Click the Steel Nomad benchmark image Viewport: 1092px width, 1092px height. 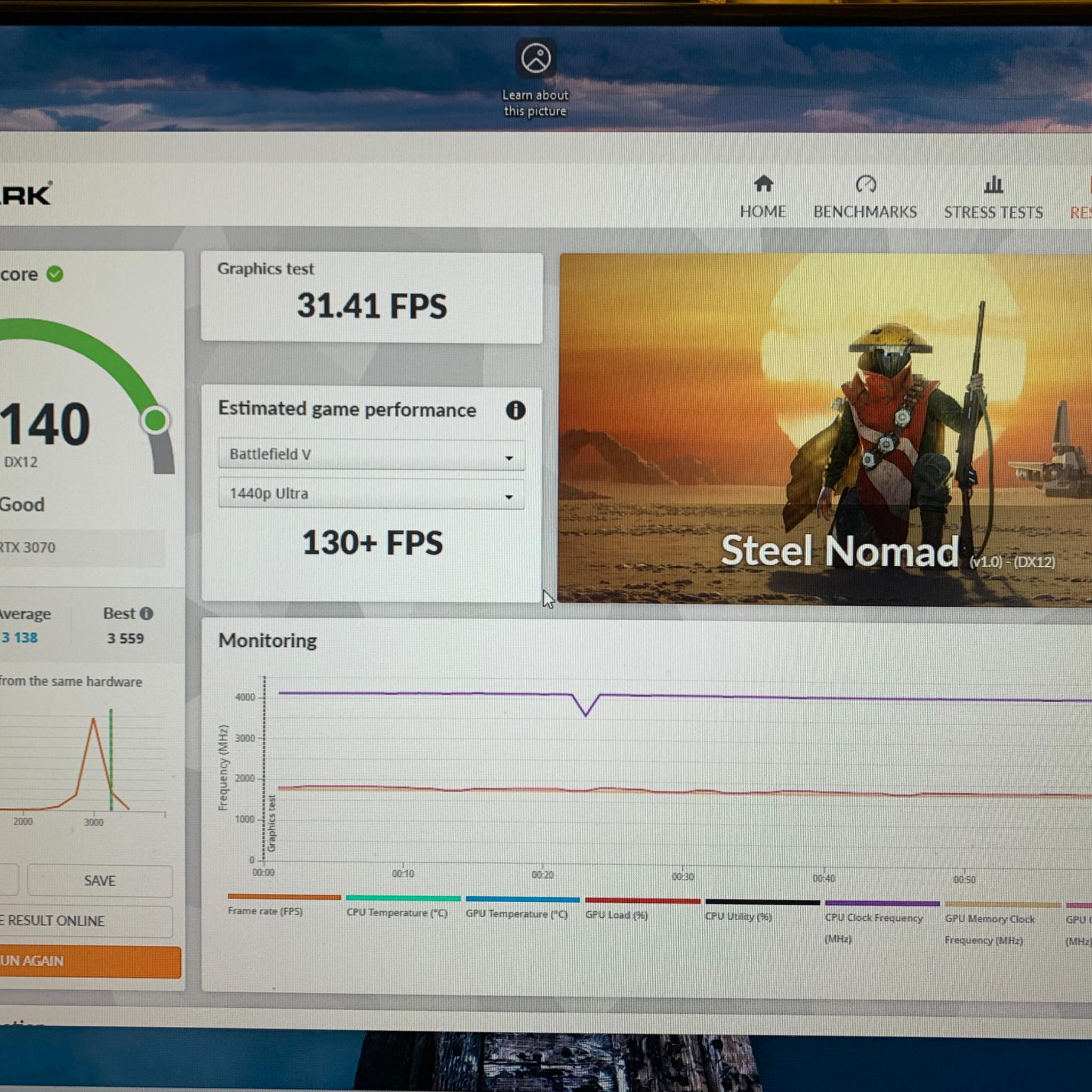pos(825,430)
